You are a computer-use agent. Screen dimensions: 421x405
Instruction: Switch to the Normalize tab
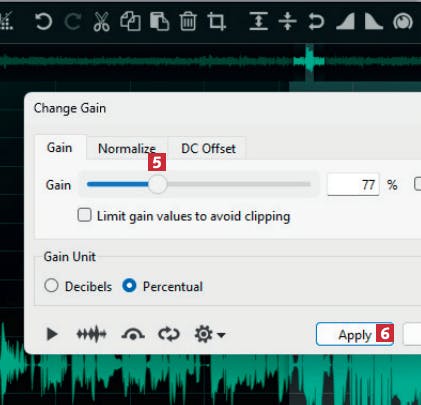[x=127, y=148]
